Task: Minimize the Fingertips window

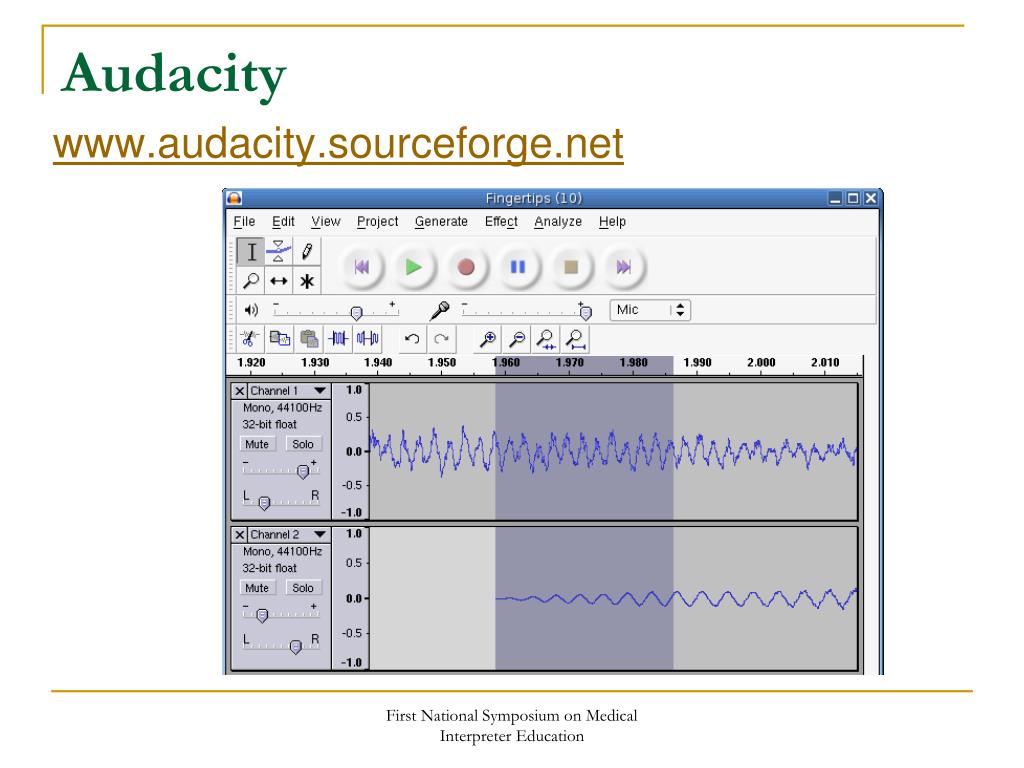Action: pos(835,198)
